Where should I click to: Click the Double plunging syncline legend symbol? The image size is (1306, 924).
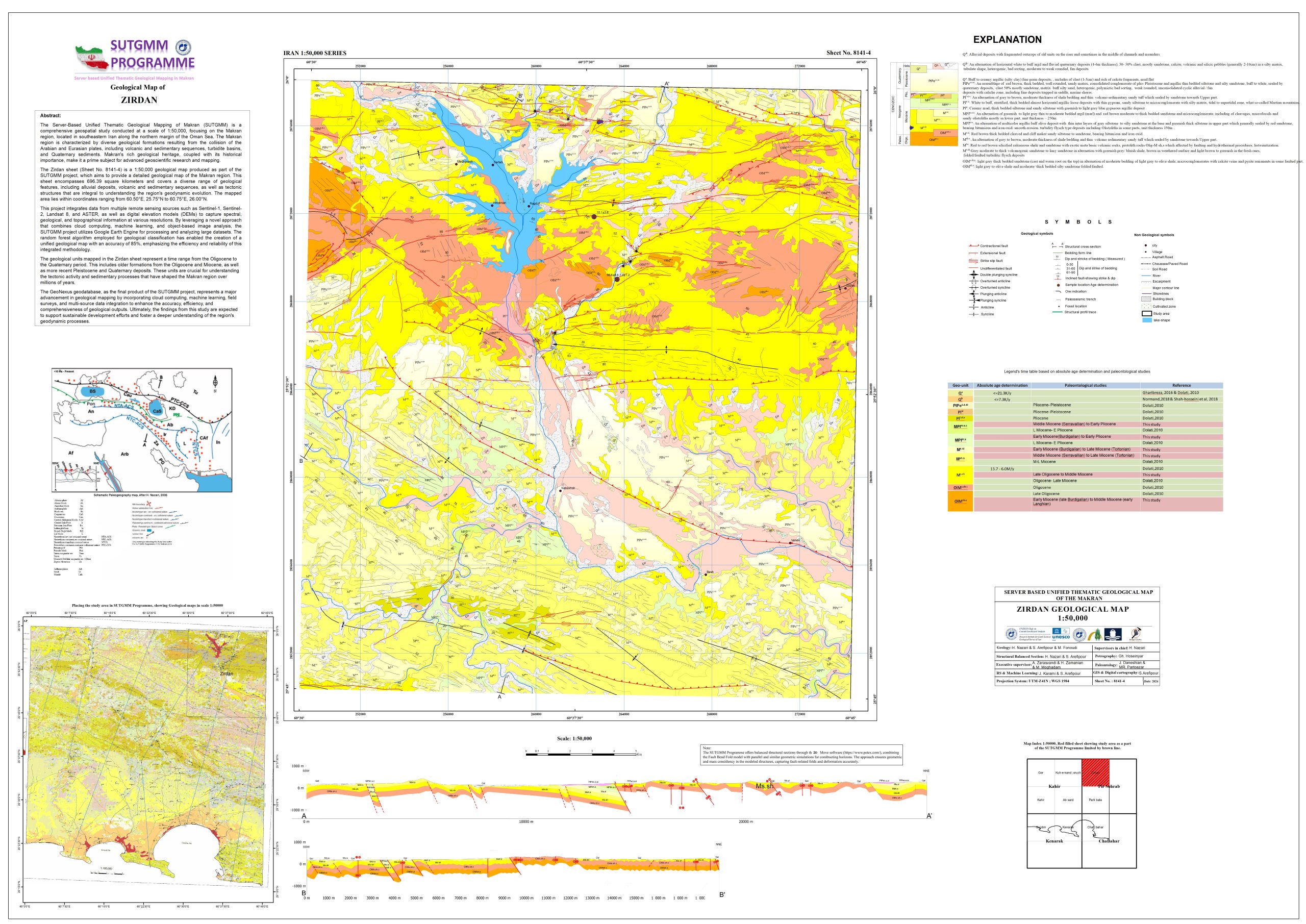click(x=974, y=275)
